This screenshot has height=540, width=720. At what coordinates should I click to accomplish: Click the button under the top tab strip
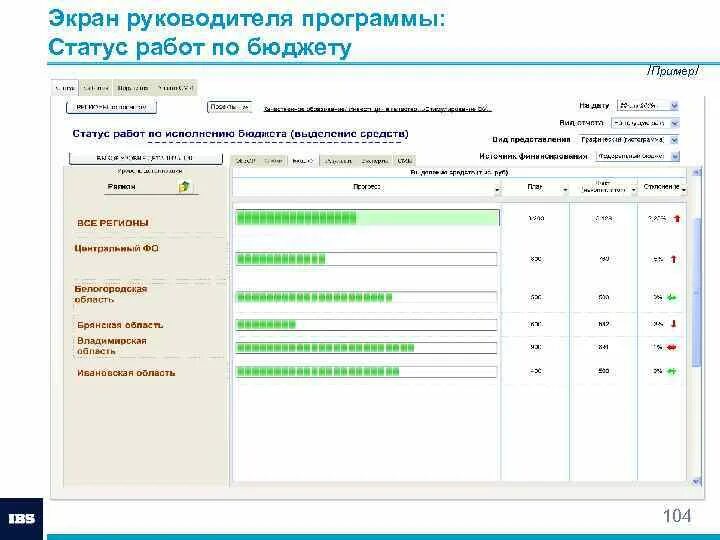click(112, 107)
